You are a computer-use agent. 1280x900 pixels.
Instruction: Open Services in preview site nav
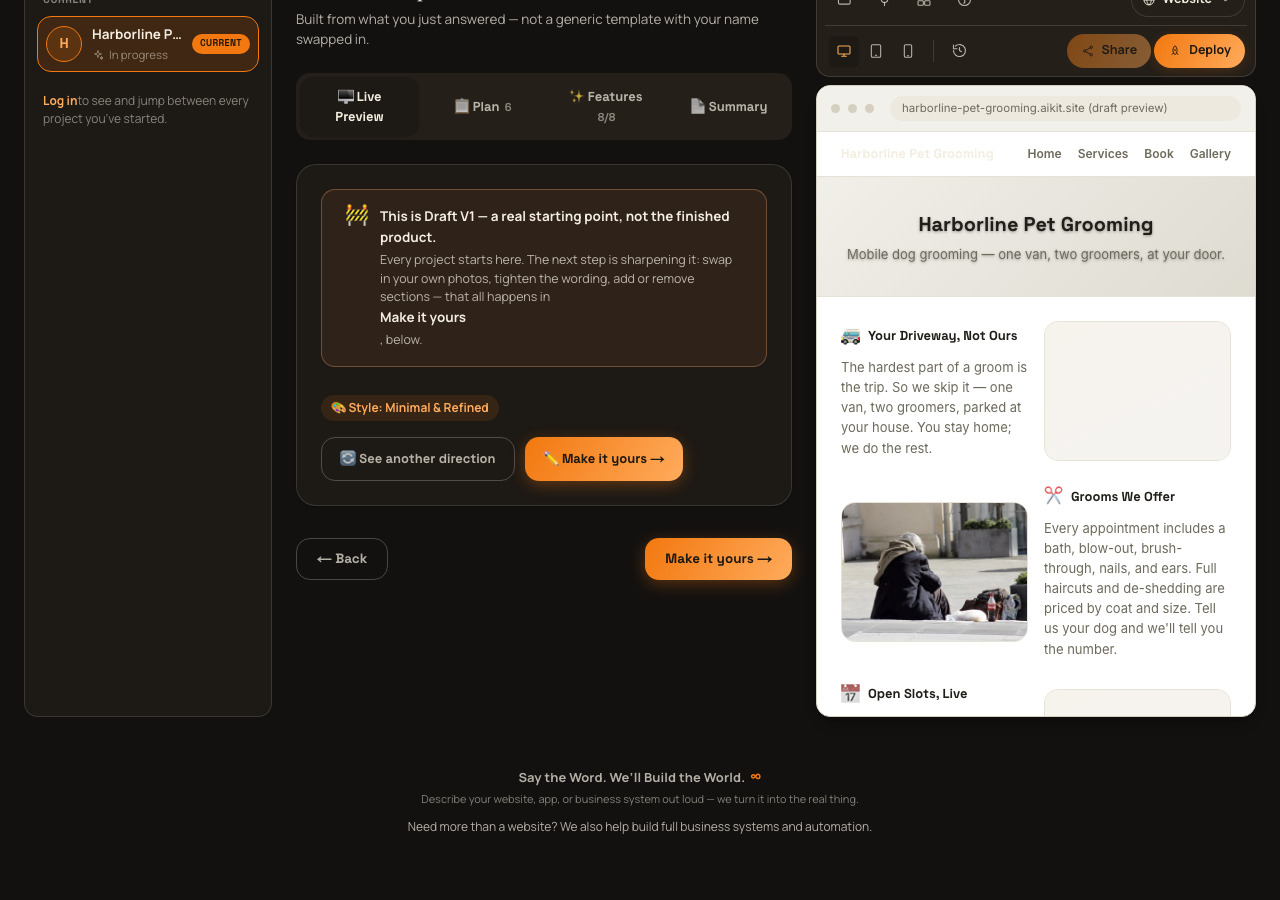point(1103,154)
